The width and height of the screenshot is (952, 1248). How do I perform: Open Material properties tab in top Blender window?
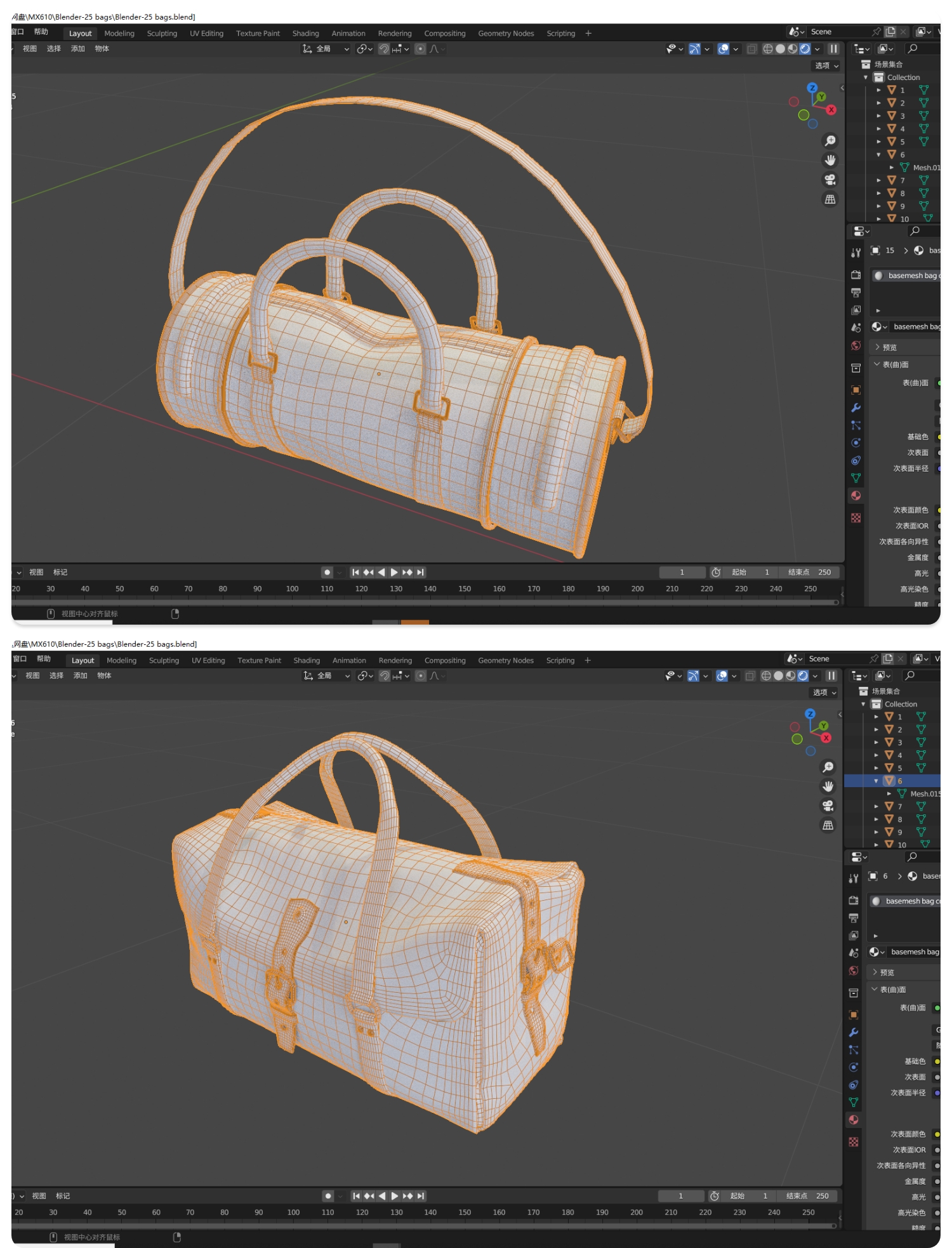856,496
